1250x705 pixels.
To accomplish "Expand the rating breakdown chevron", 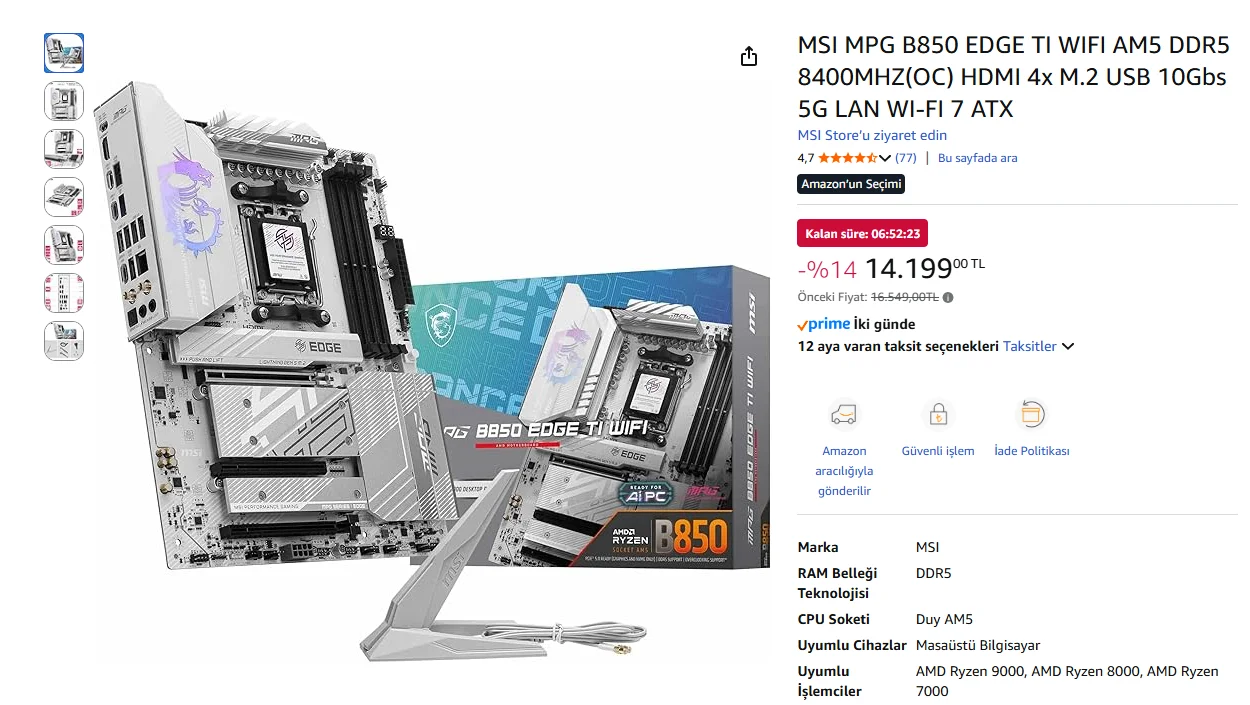I will click(x=885, y=158).
